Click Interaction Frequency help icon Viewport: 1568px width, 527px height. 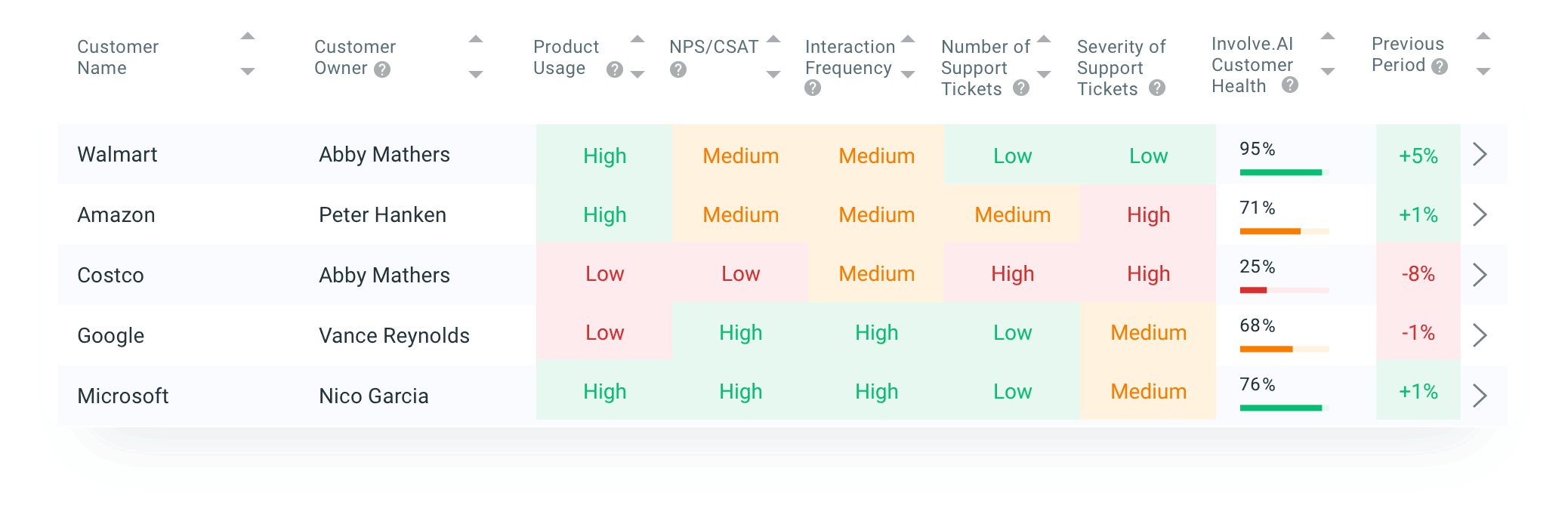813,88
